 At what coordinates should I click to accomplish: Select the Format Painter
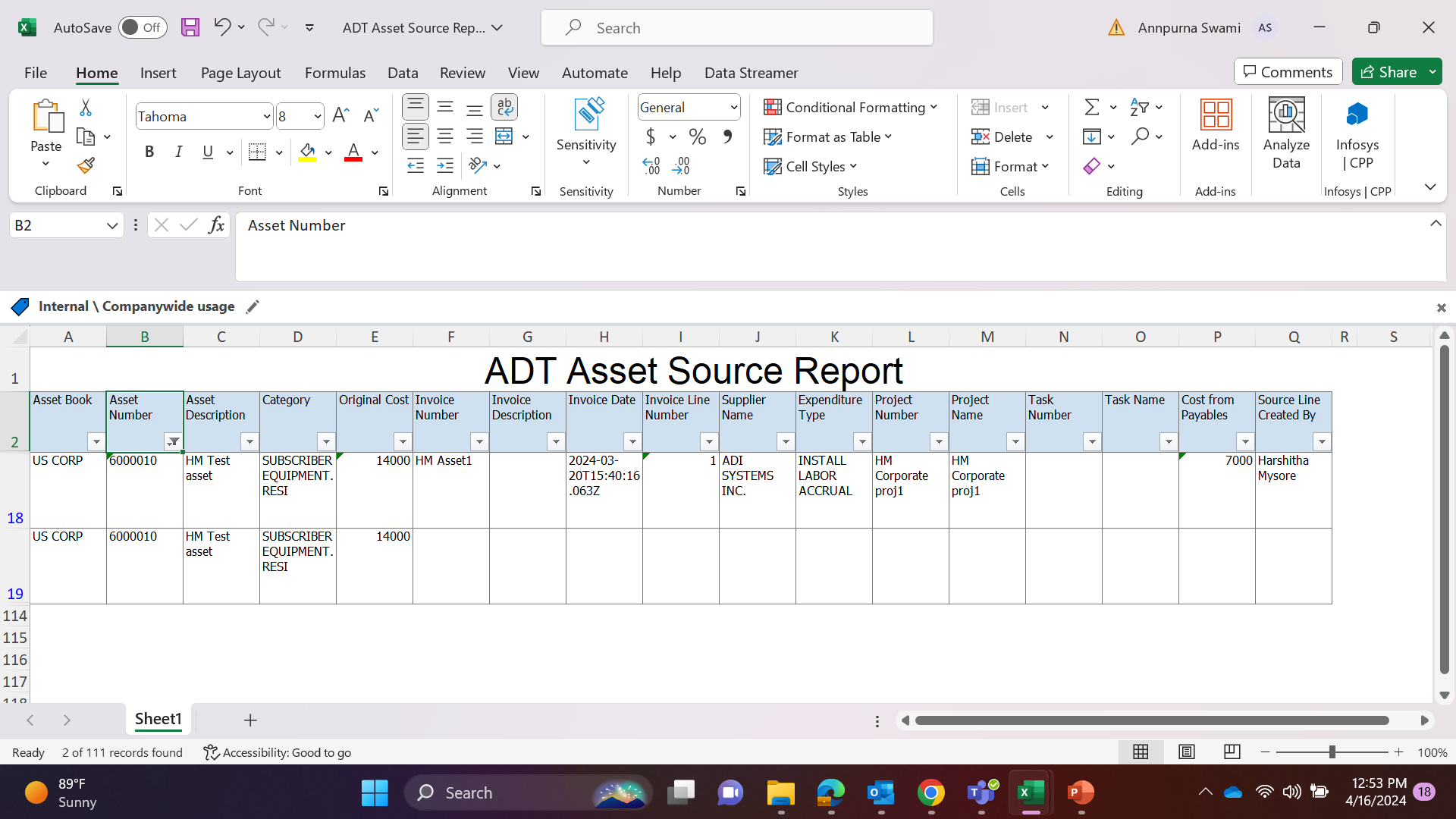(x=85, y=165)
